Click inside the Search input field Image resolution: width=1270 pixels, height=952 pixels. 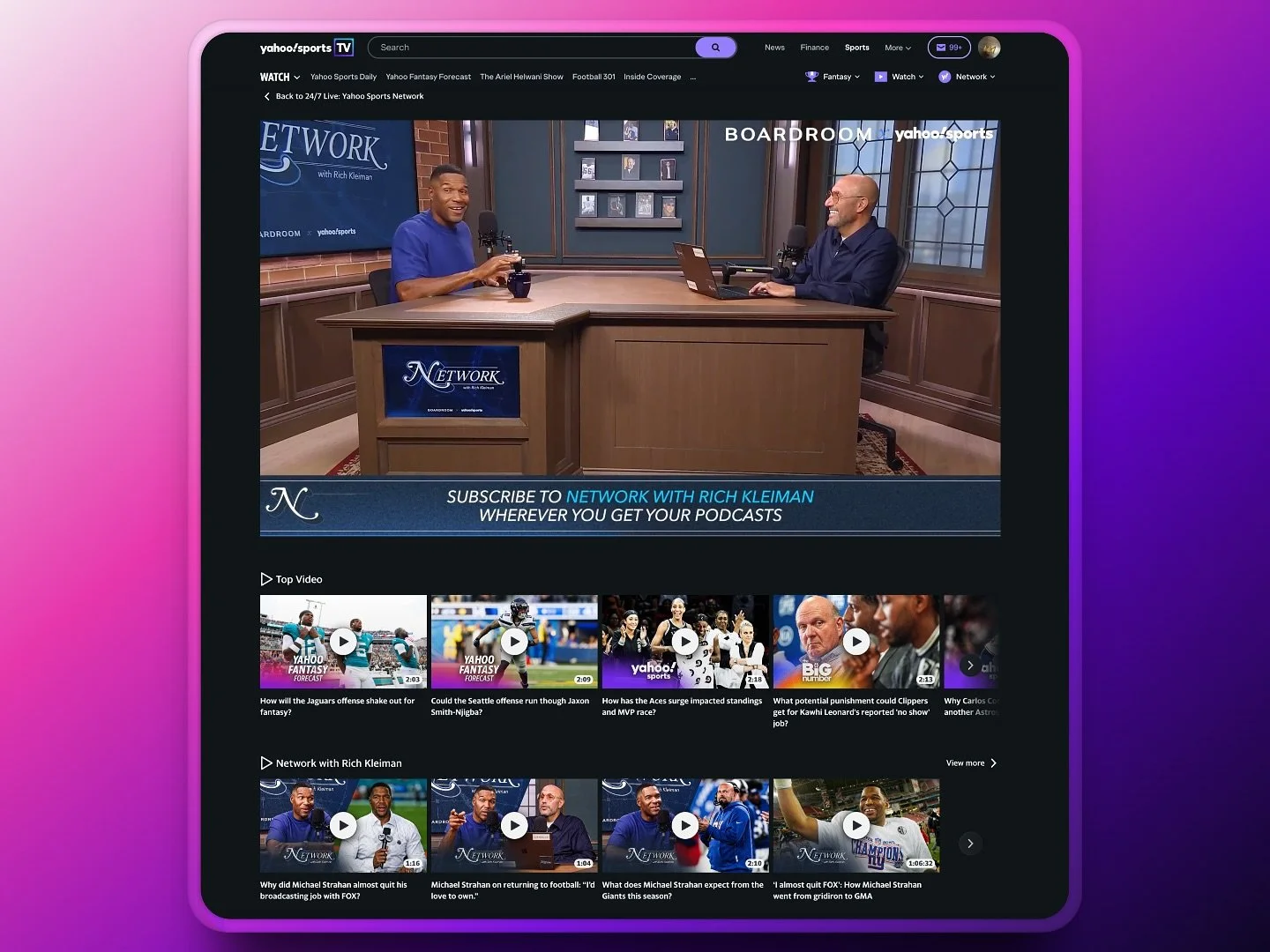pos(529,48)
